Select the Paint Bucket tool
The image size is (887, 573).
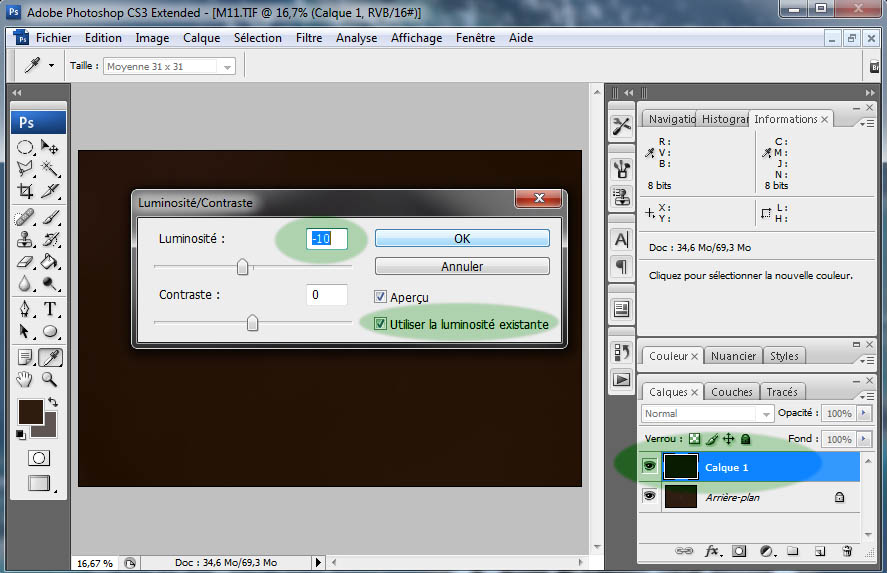[x=50, y=261]
